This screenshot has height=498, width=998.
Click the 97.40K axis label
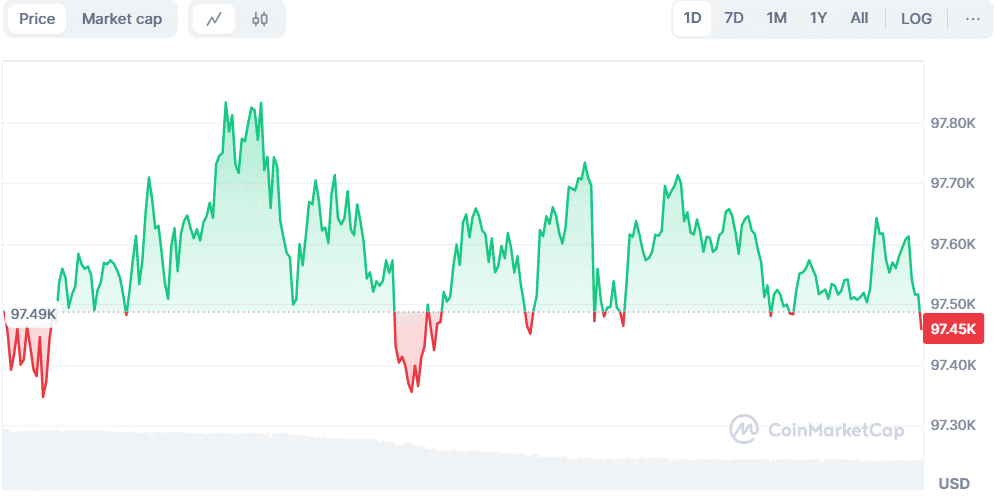[952, 366]
